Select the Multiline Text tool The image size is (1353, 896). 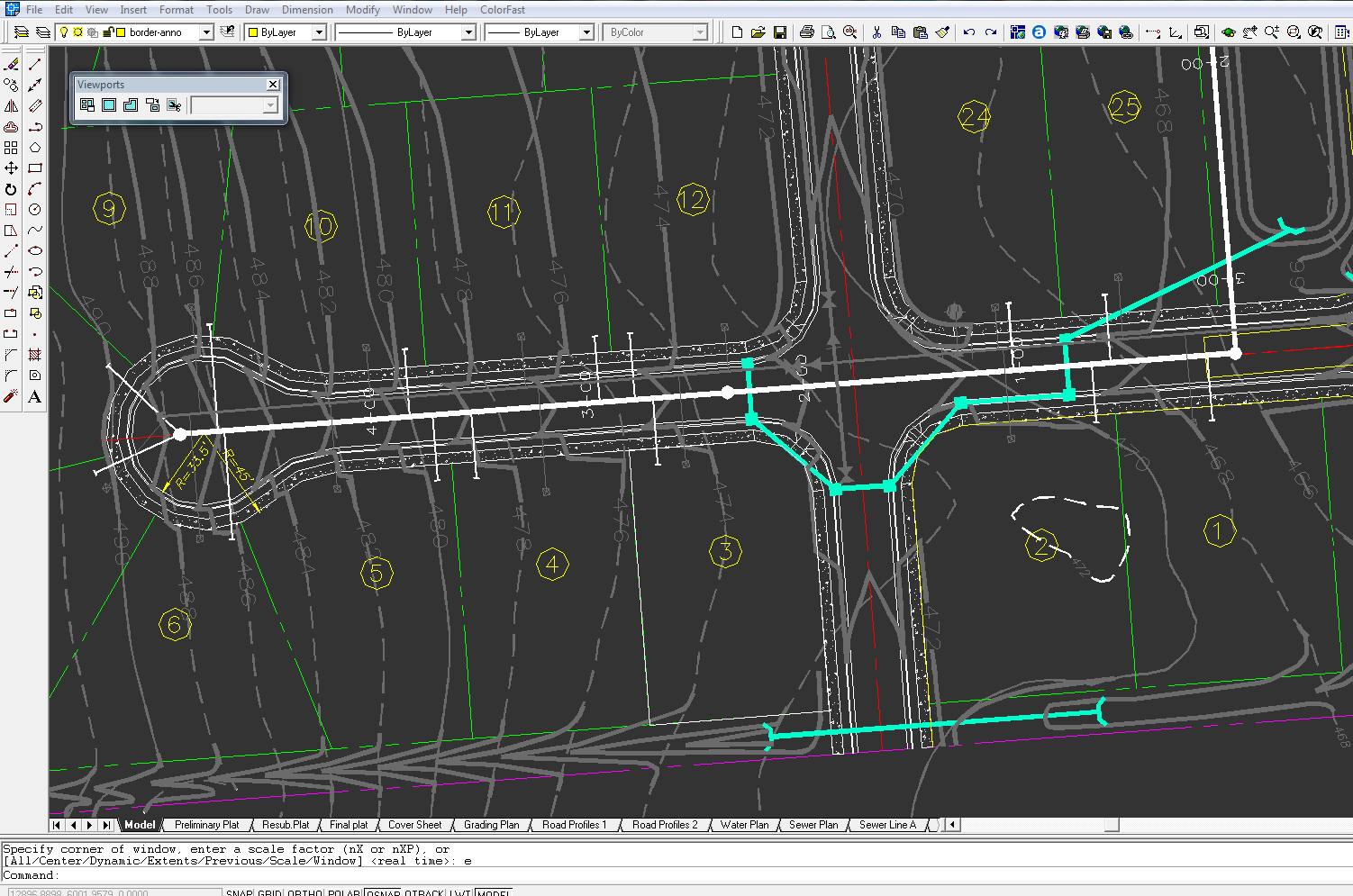point(35,397)
